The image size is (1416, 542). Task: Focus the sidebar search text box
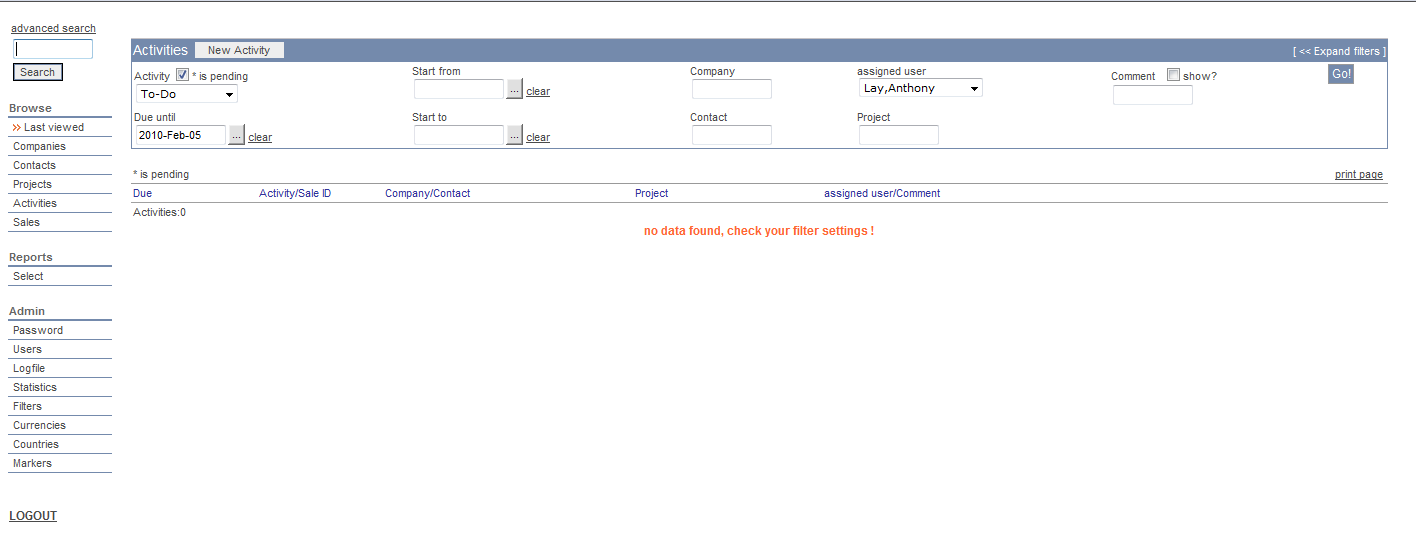[x=53, y=49]
